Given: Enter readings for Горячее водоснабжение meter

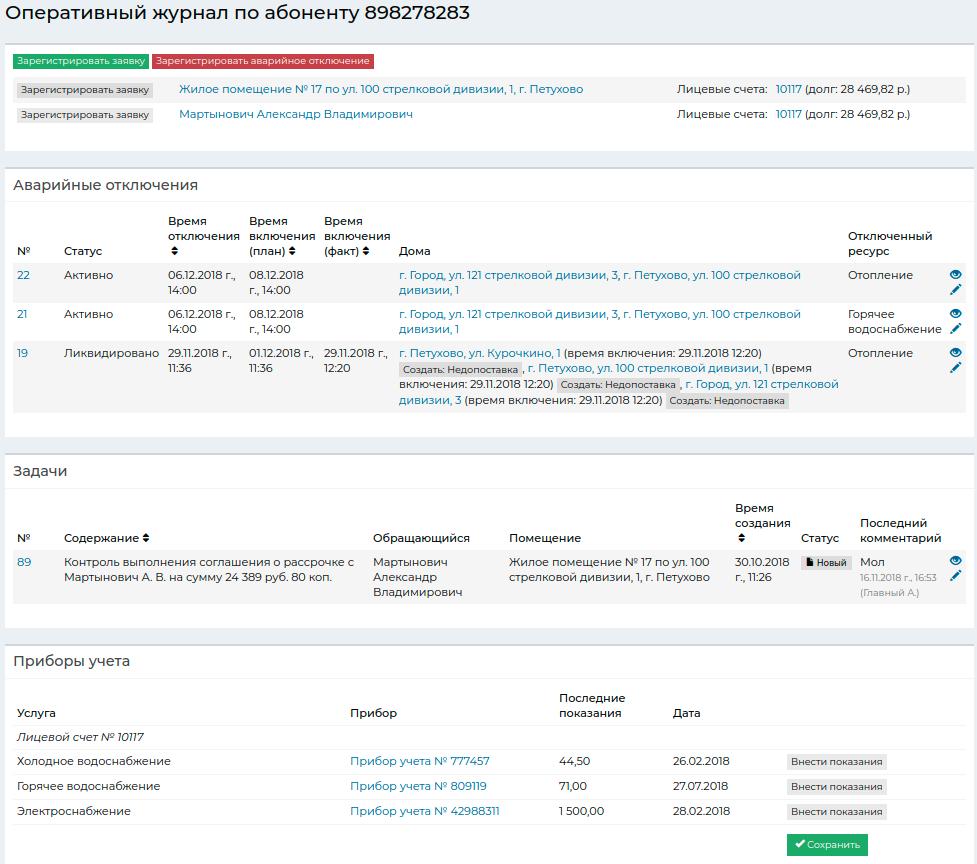Looking at the screenshot, I should click(x=836, y=787).
